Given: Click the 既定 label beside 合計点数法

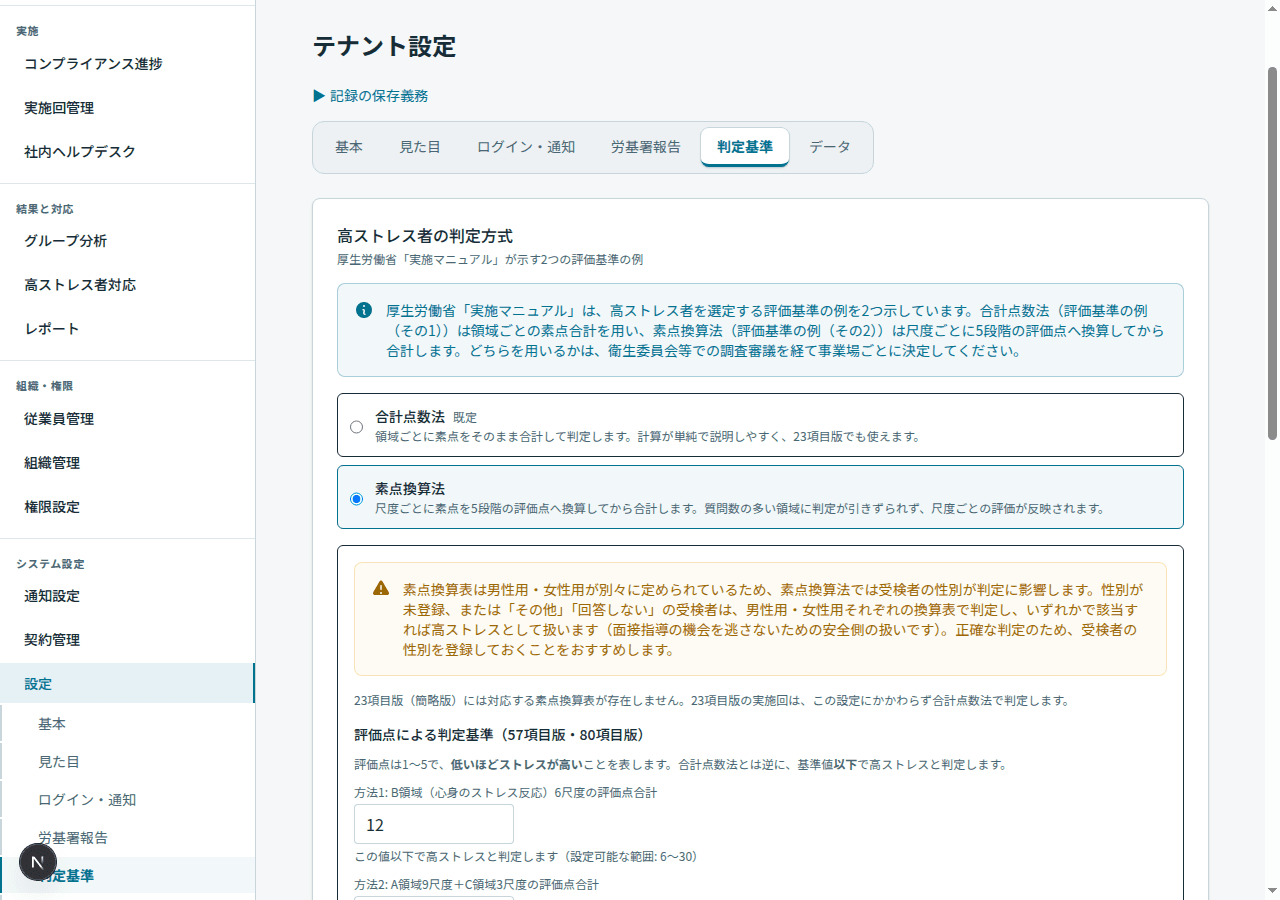Looking at the screenshot, I should click(x=465, y=417).
